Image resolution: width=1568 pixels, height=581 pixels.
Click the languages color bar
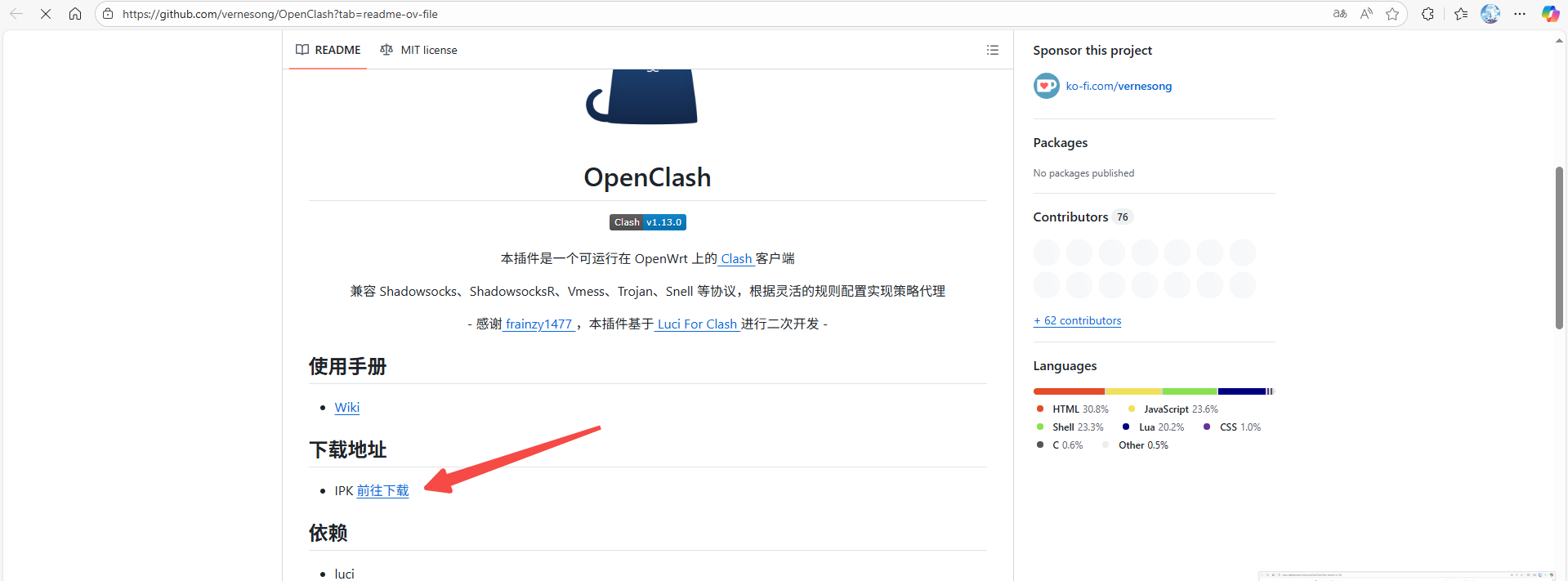(x=1154, y=391)
